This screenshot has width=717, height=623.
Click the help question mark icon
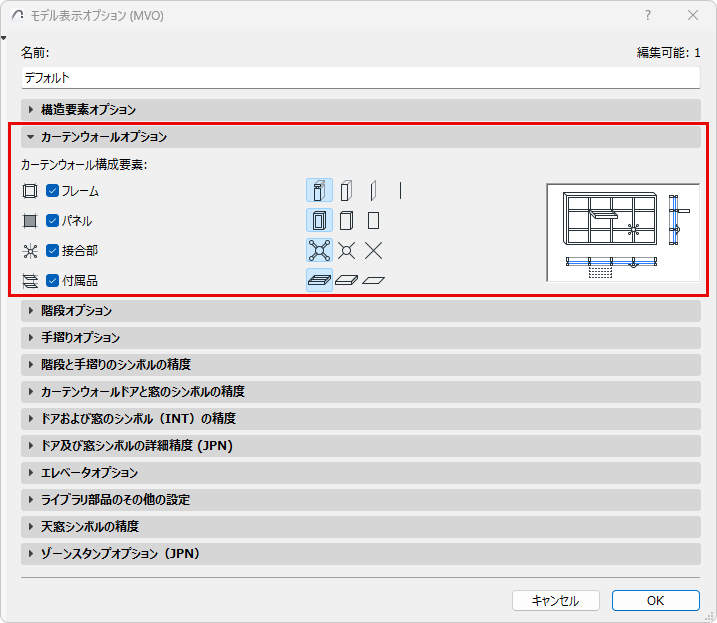(647, 15)
